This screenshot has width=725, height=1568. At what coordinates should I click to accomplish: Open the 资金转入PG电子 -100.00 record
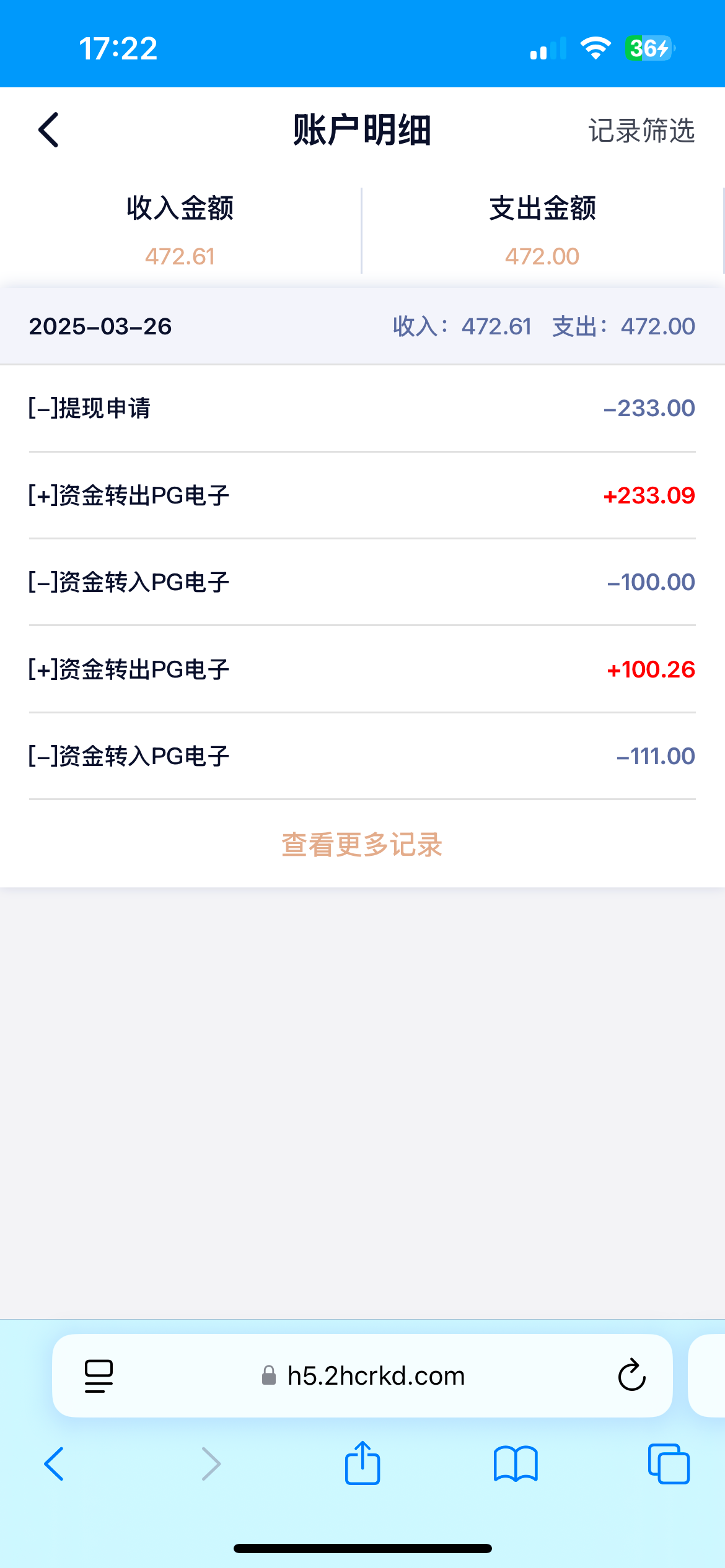pyautogui.click(x=362, y=582)
